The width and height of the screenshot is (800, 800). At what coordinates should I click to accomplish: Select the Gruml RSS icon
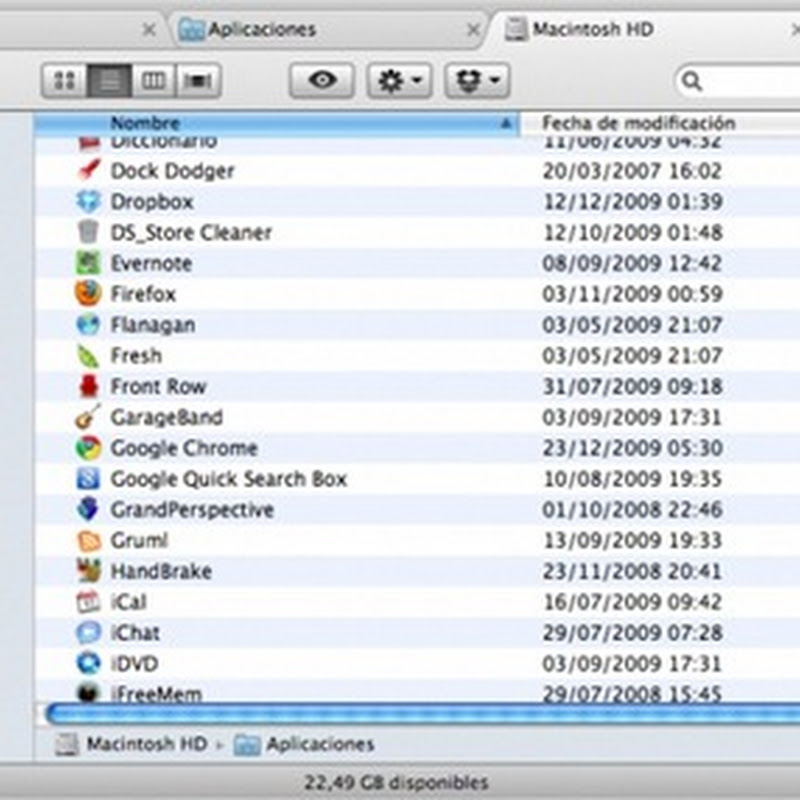click(88, 540)
